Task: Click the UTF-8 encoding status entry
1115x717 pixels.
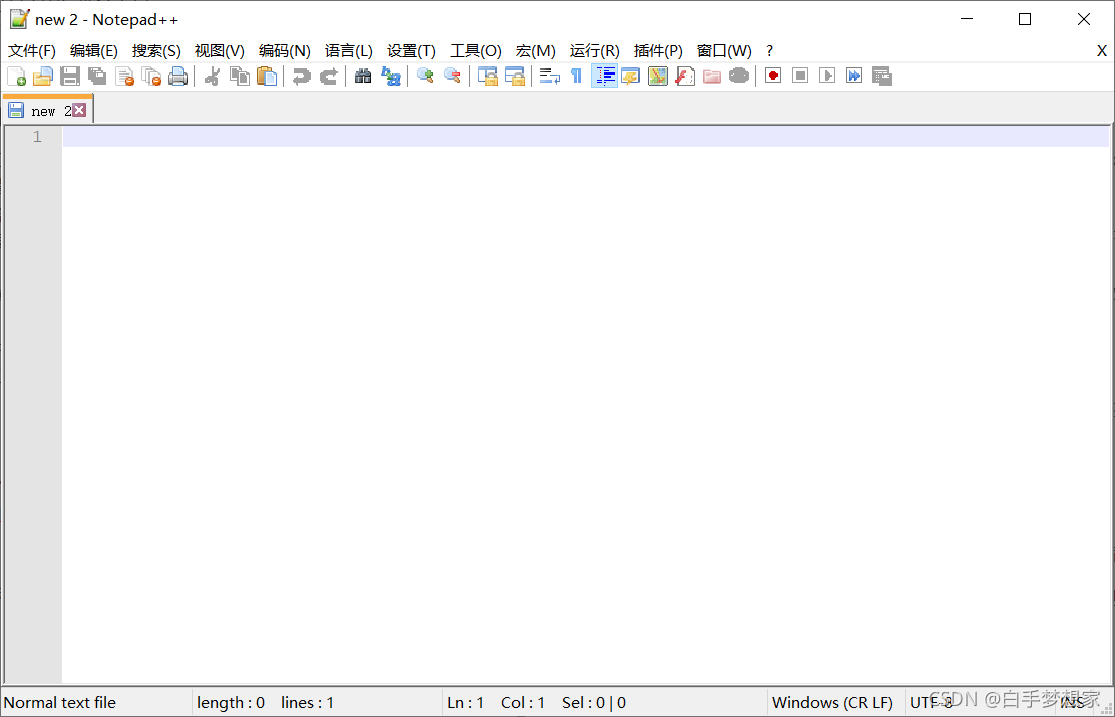Action: pyautogui.click(x=931, y=703)
